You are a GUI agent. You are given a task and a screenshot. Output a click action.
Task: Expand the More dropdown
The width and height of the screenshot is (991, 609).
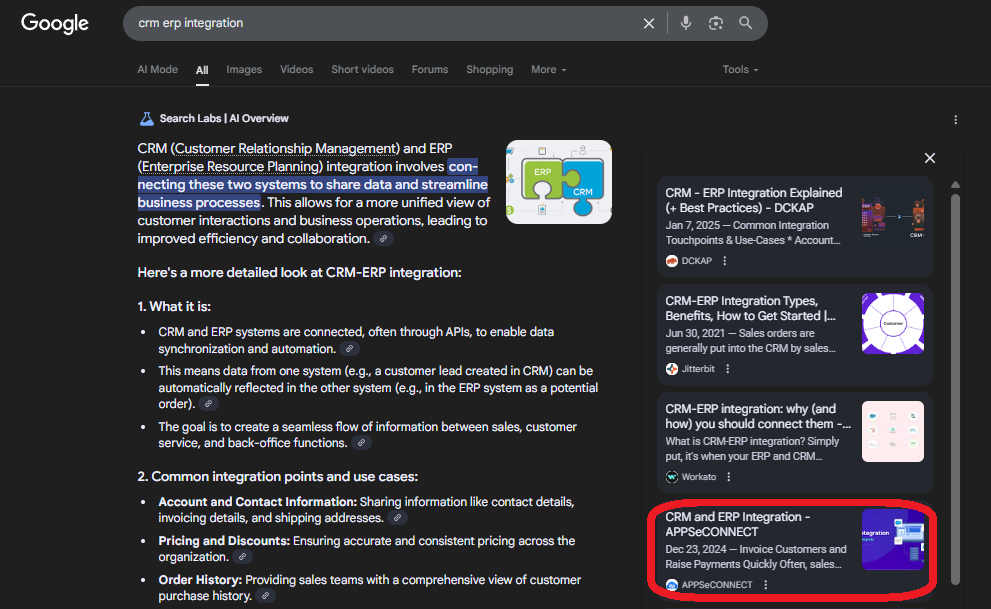point(549,69)
